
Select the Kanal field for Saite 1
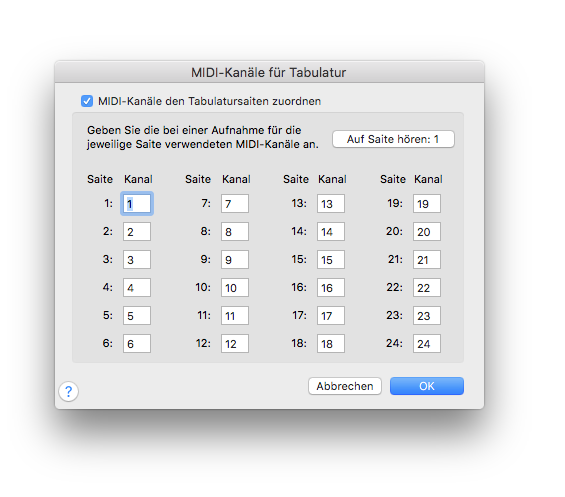pyautogui.click(x=137, y=204)
